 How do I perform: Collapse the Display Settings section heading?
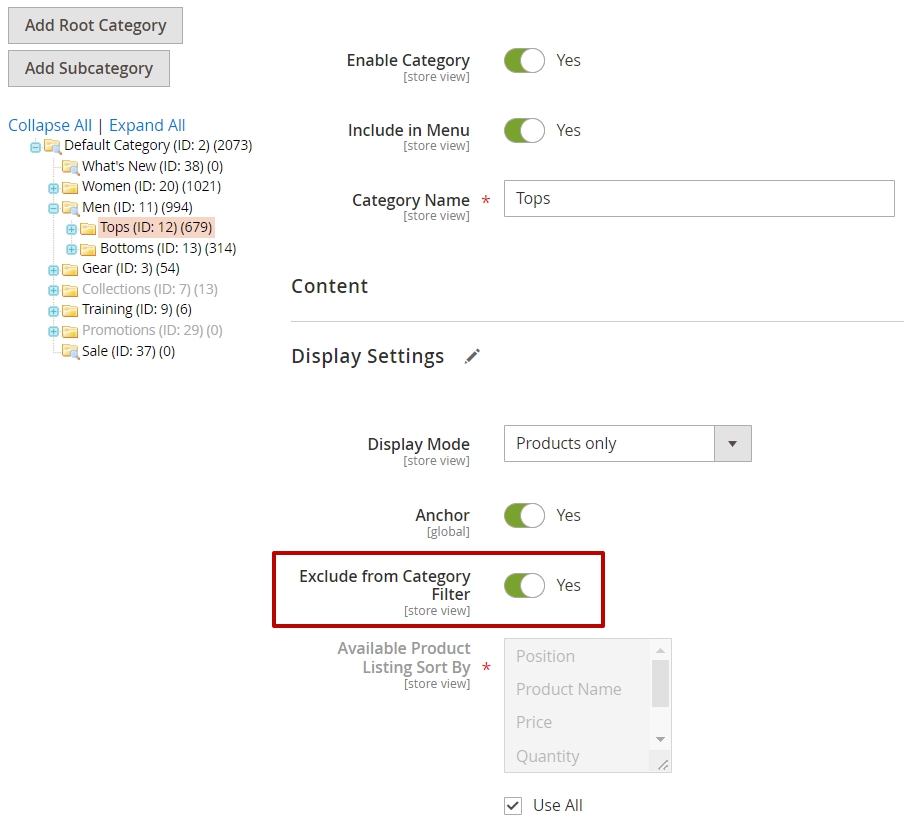click(x=368, y=356)
